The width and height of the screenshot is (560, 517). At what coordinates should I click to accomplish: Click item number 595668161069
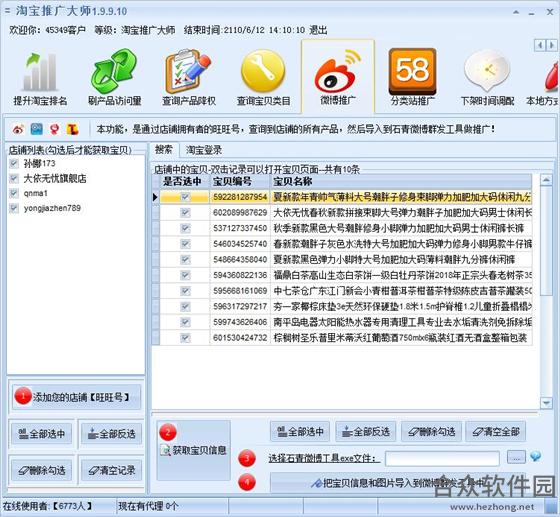(240, 291)
